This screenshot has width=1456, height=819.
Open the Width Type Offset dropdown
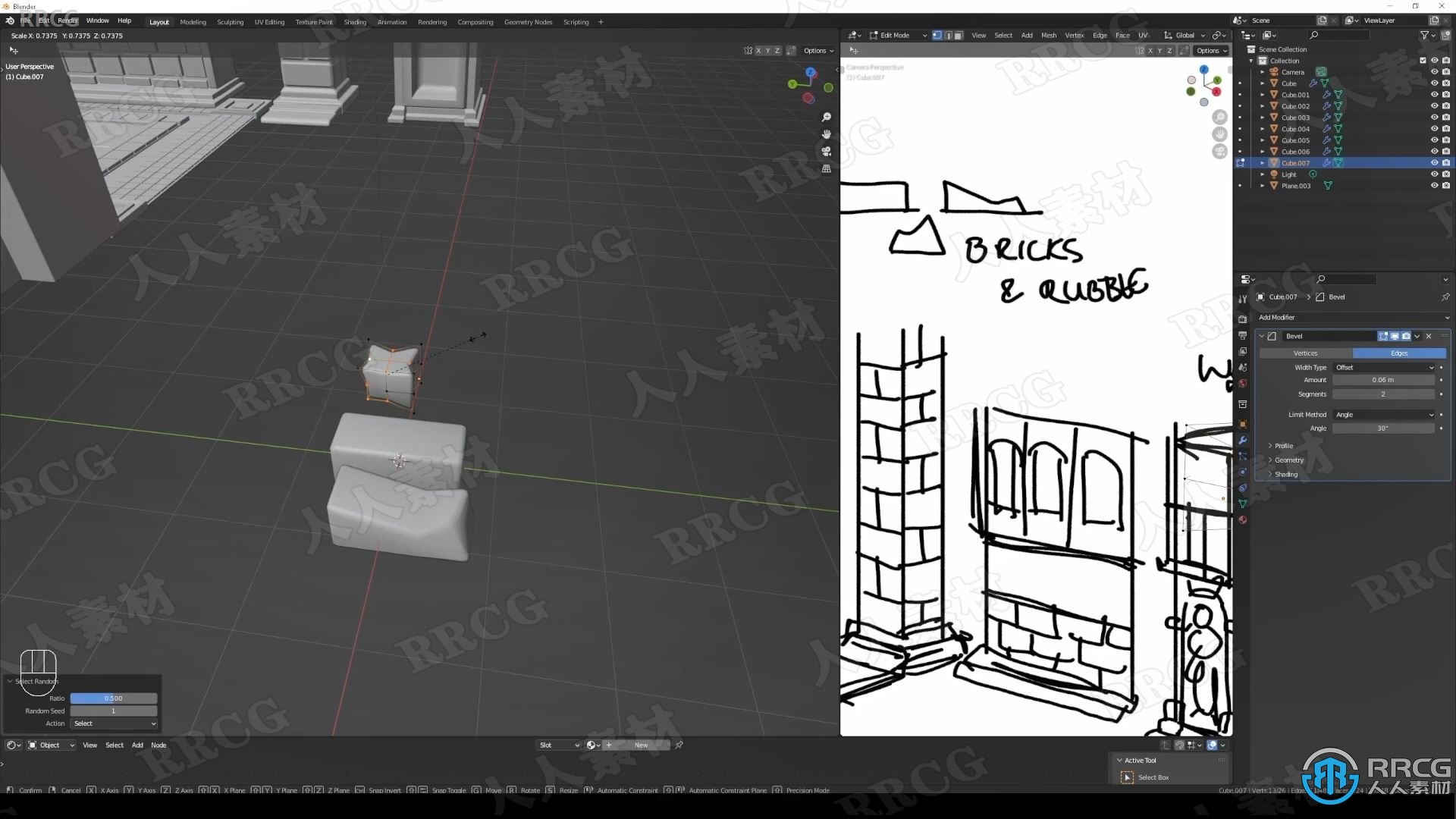(1384, 367)
